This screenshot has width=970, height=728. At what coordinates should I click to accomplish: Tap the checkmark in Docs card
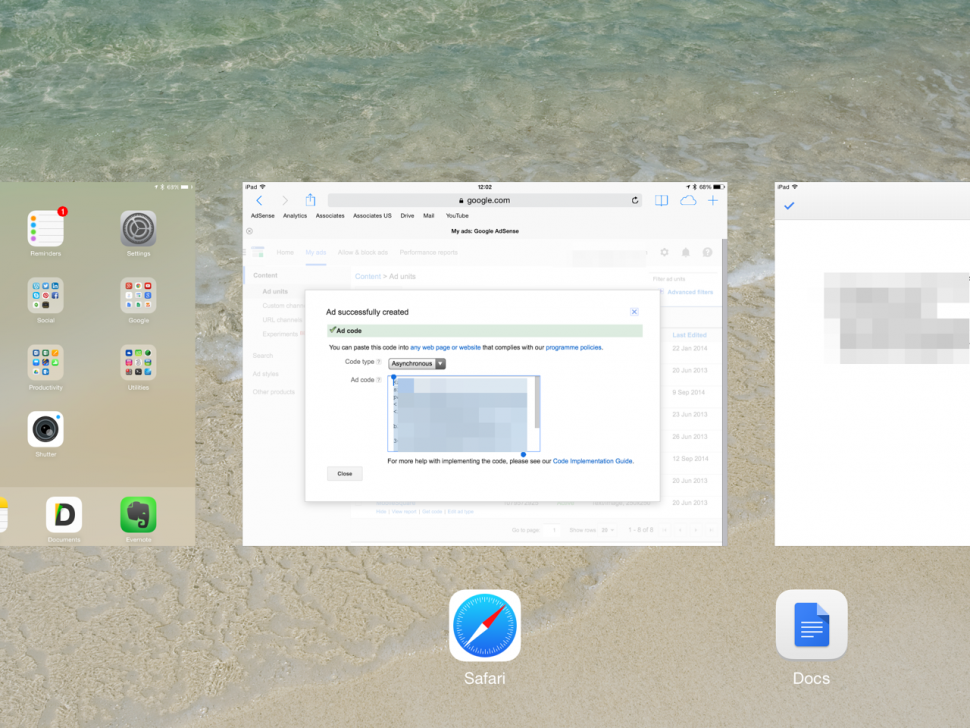[x=789, y=206]
